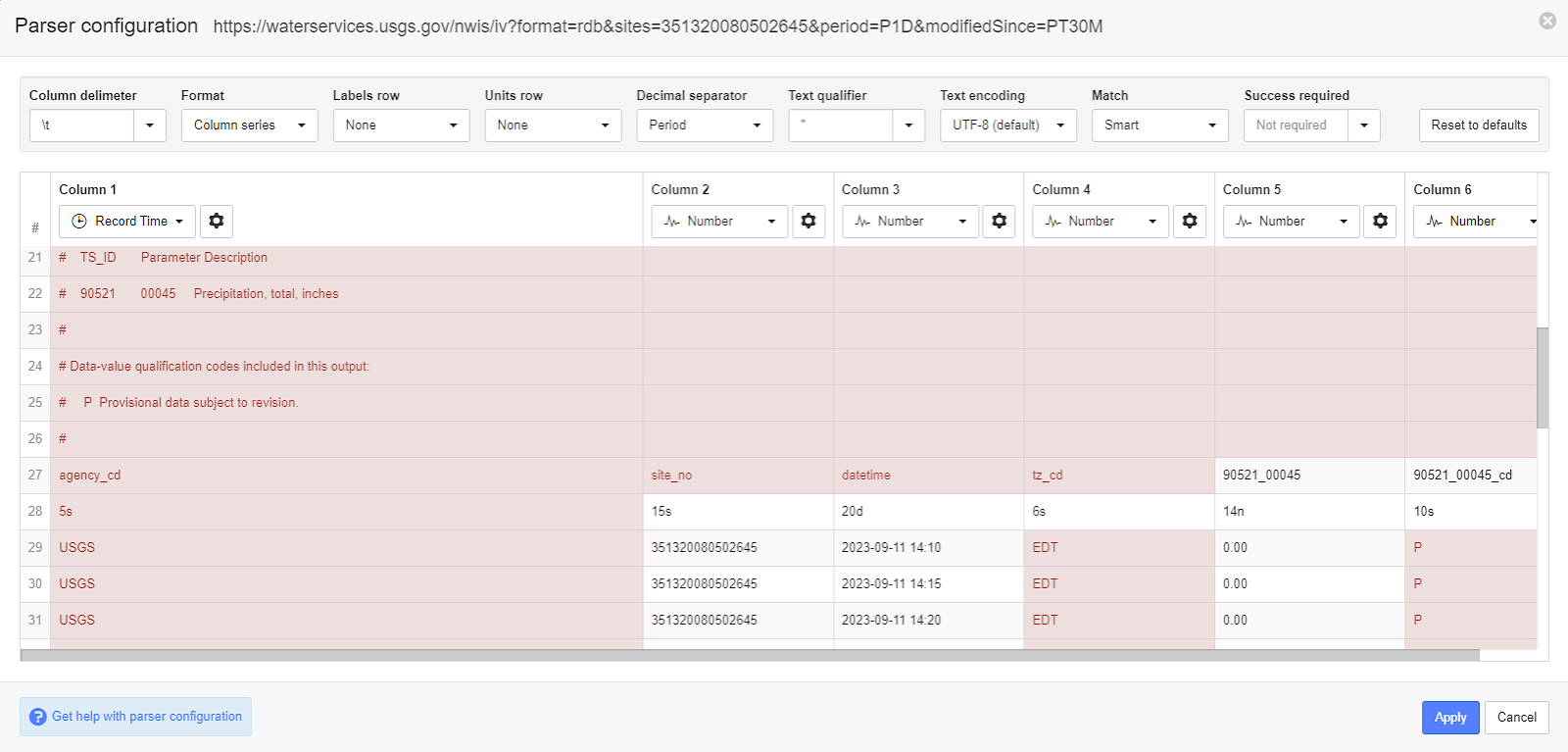Select row 24 Data-value qualification codes text

(214, 367)
